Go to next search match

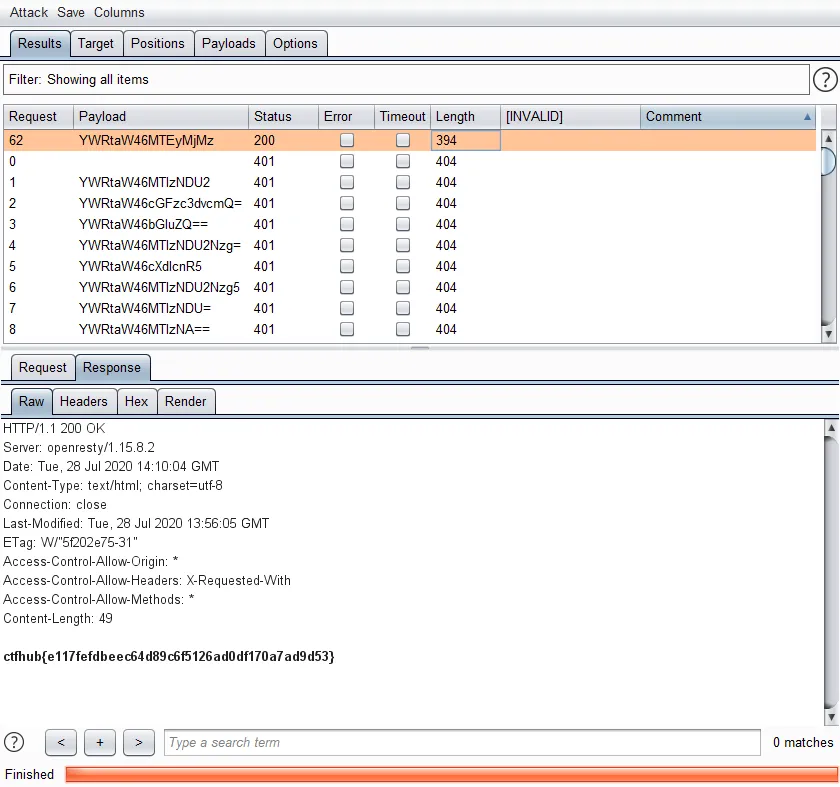coord(139,743)
